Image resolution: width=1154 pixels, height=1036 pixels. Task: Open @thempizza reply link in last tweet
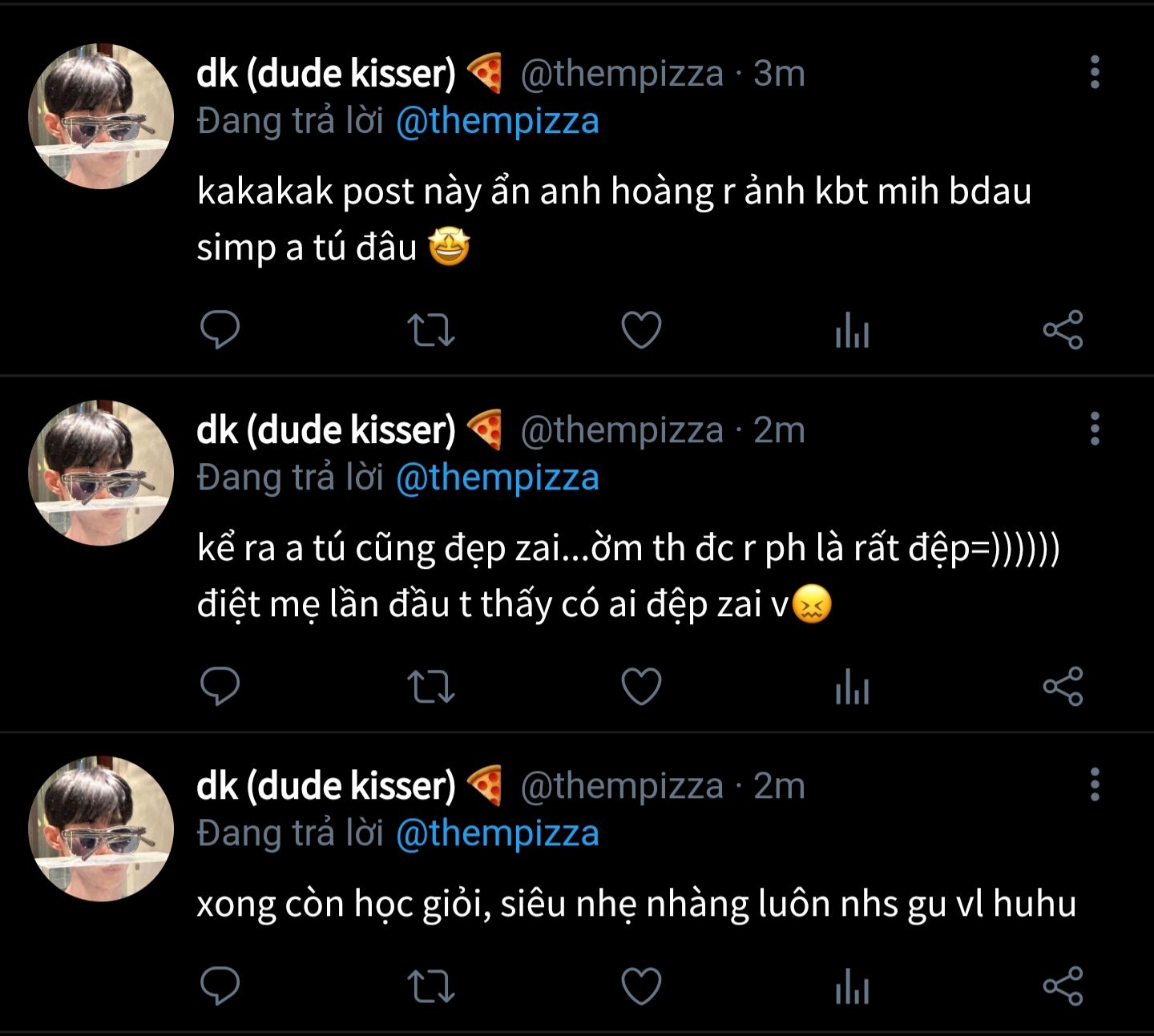[x=498, y=833]
